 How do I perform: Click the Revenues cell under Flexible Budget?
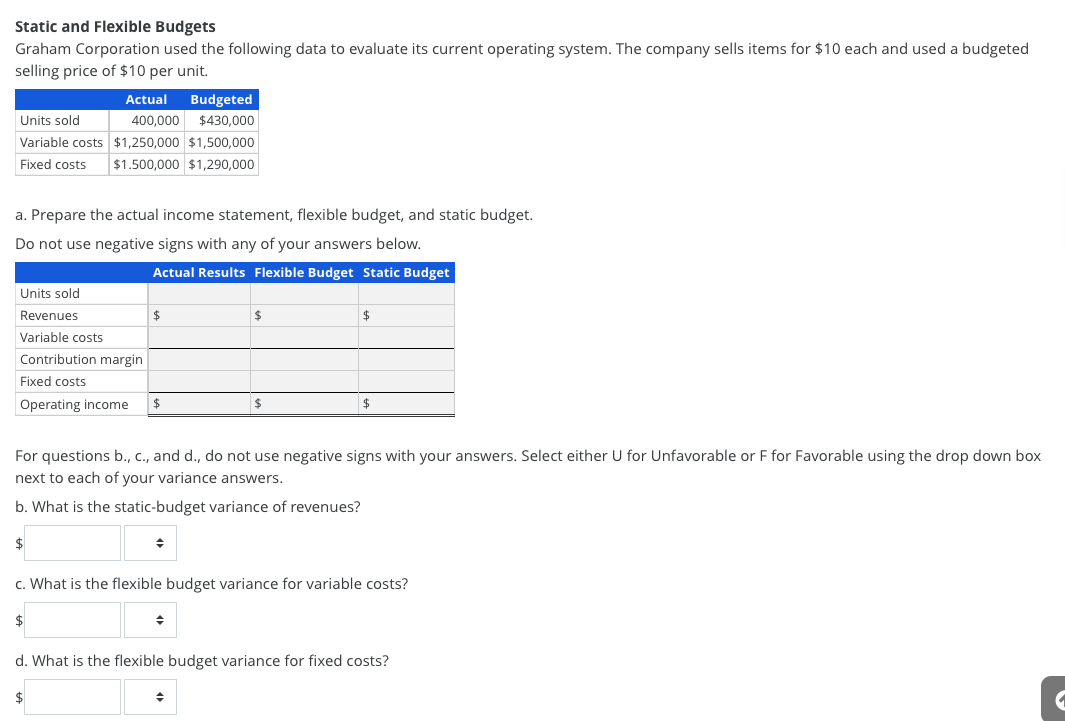pos(303,314)
